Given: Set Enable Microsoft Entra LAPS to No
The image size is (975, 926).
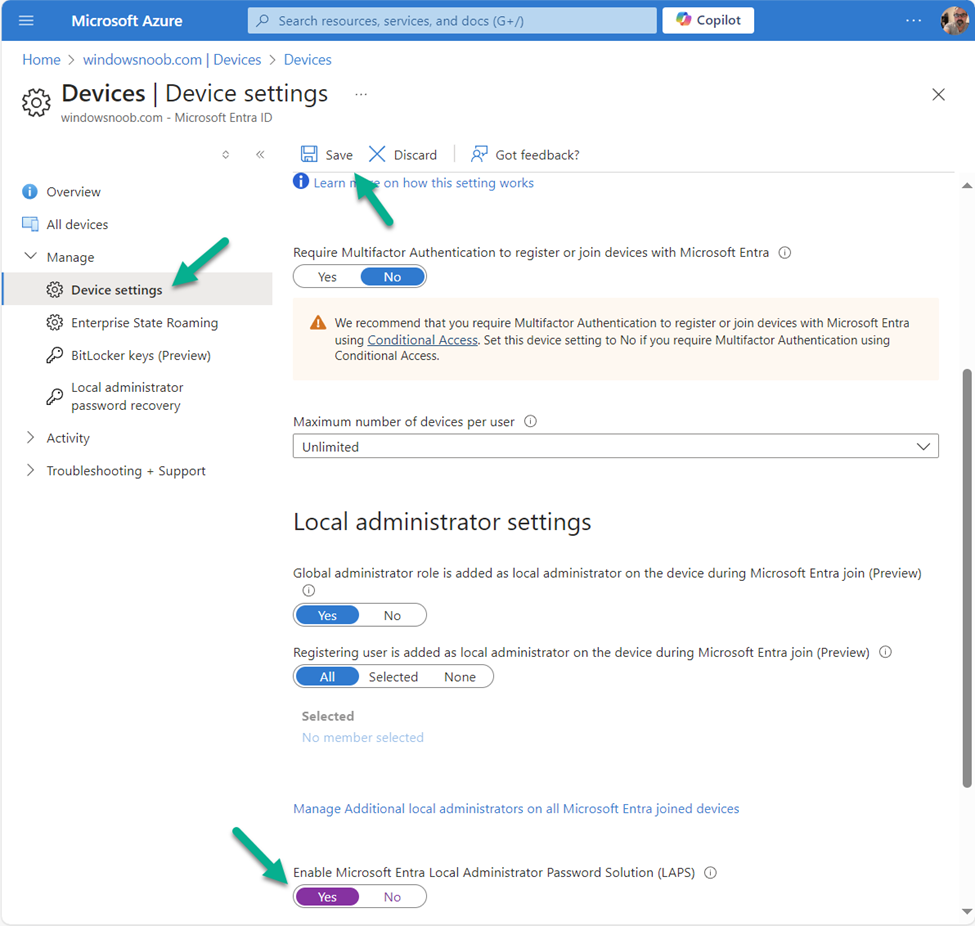Looking at the screenshot, I should (392, 896).
